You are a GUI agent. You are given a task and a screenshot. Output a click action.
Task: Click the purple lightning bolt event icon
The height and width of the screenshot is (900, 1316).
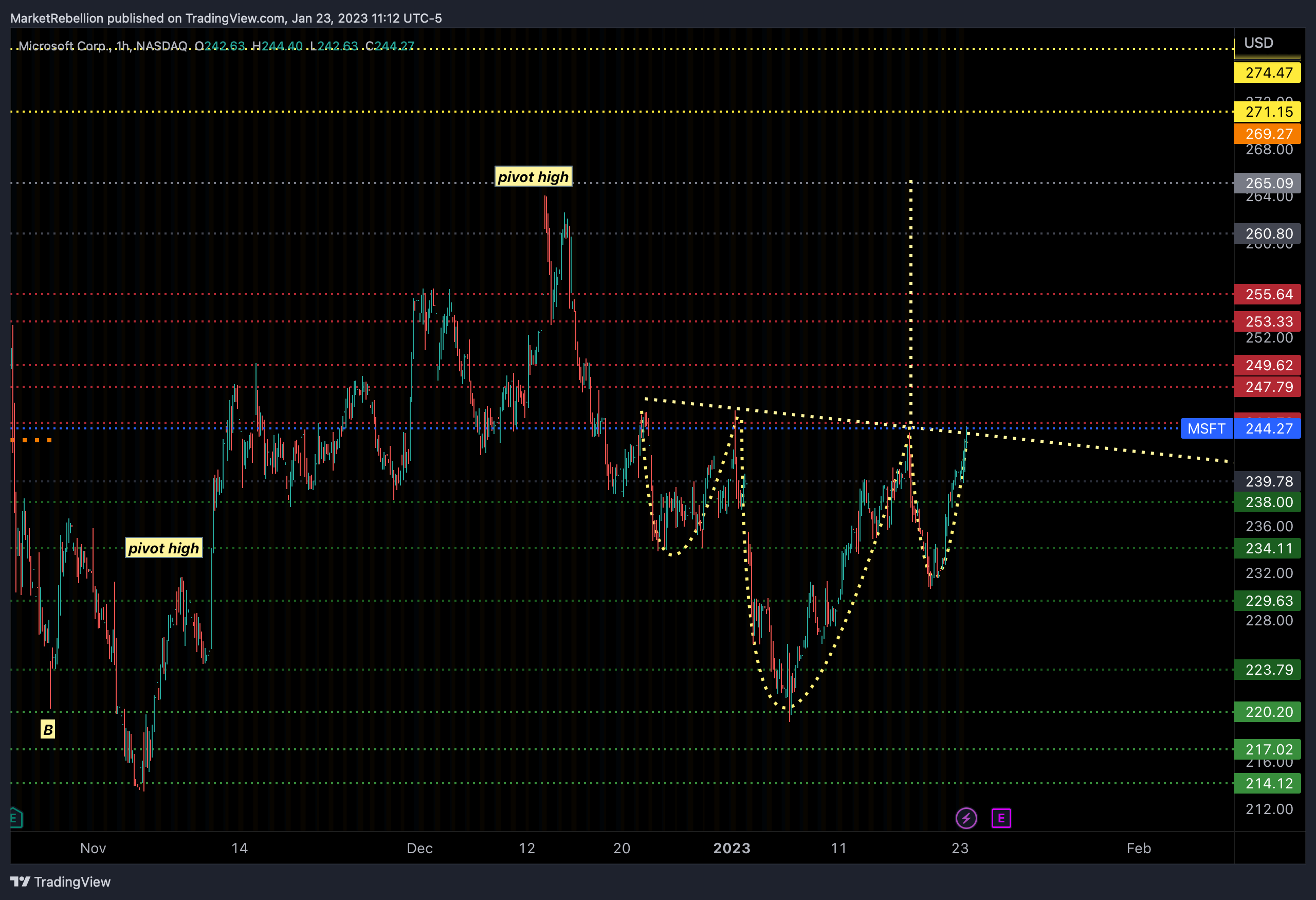pyautogui.click(x=966, y=818)
